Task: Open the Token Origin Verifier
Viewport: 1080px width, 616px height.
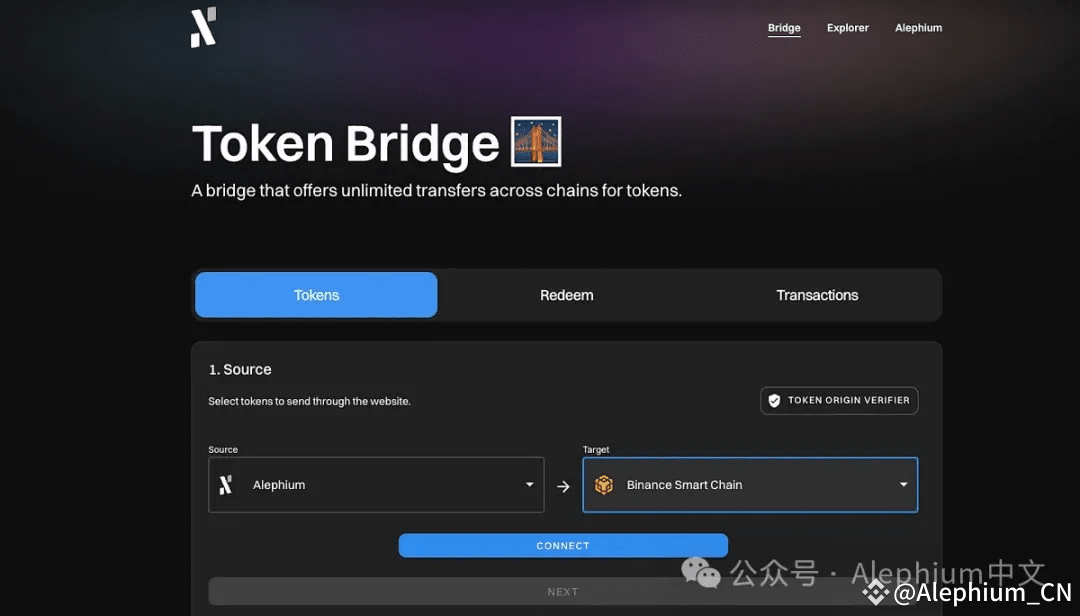Action: pyautogui.click(x=839, y=400)
